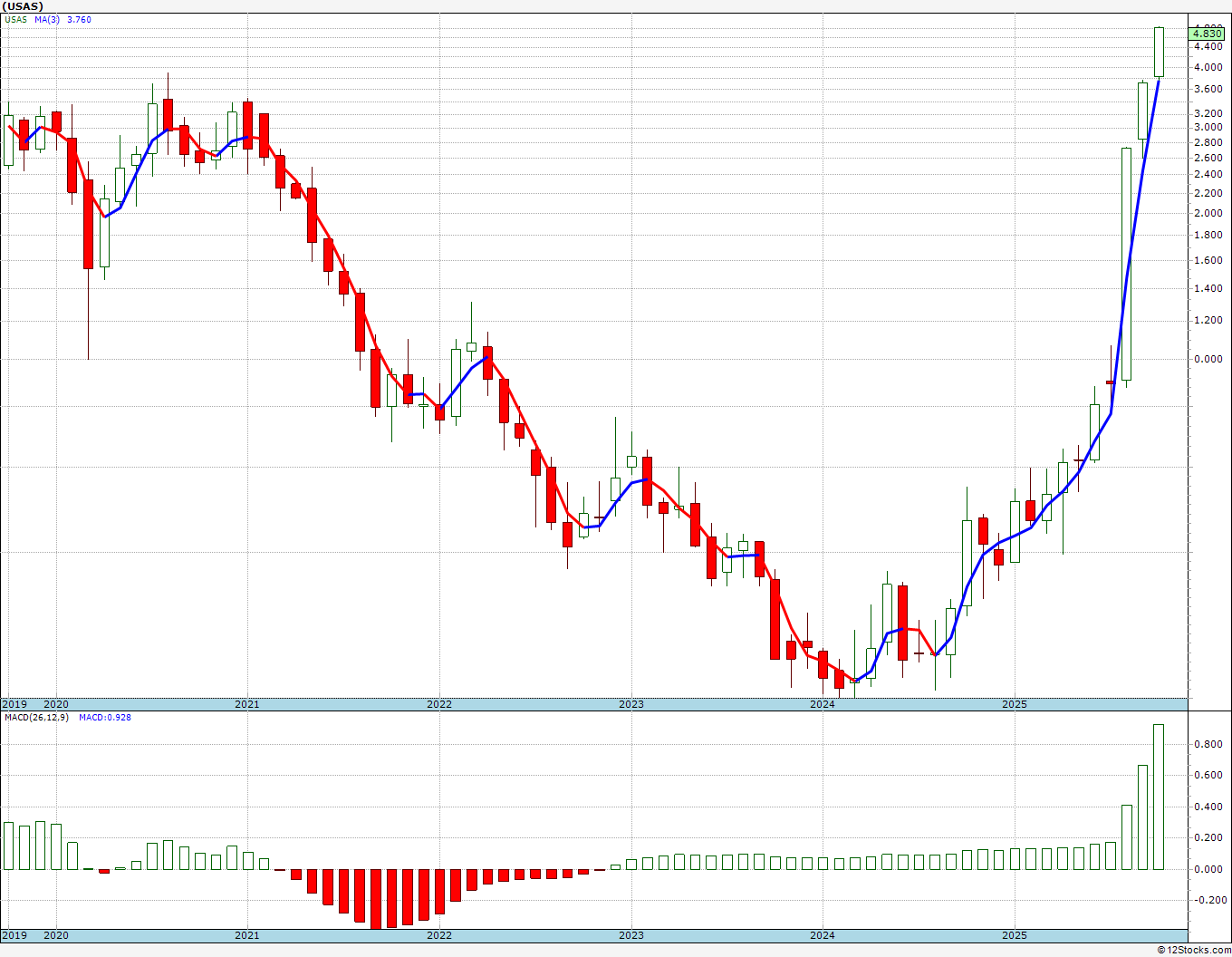1232x957 pixels.
Task: Click the (USAS) chart title
Action: pyautogui.click(x=23, y=6)
